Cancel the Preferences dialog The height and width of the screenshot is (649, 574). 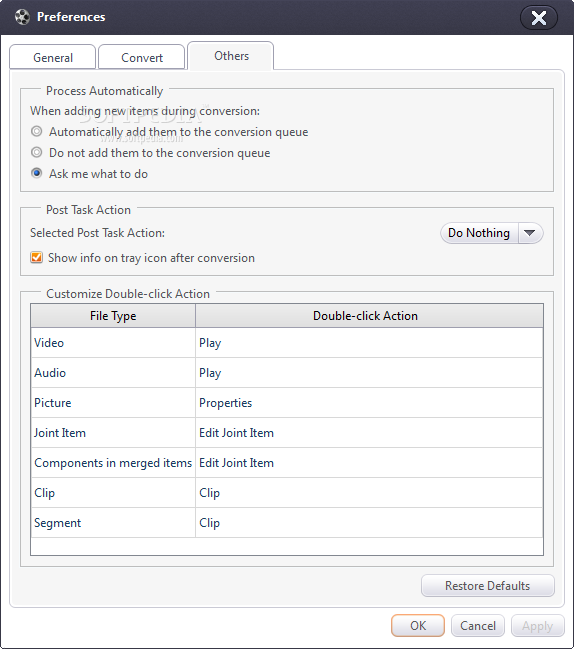point(478,625)
